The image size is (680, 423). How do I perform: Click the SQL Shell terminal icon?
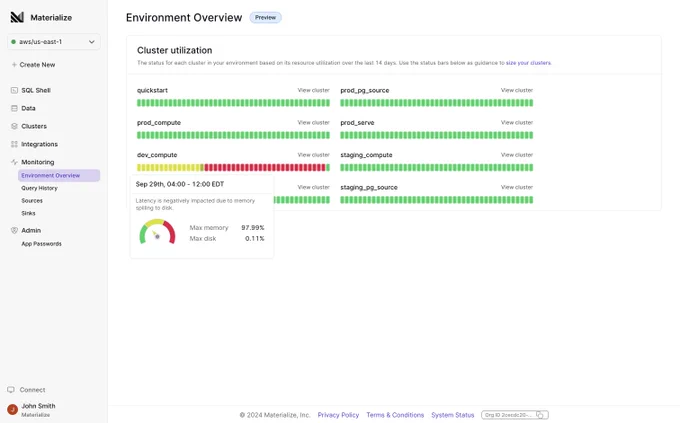(14, 90)
